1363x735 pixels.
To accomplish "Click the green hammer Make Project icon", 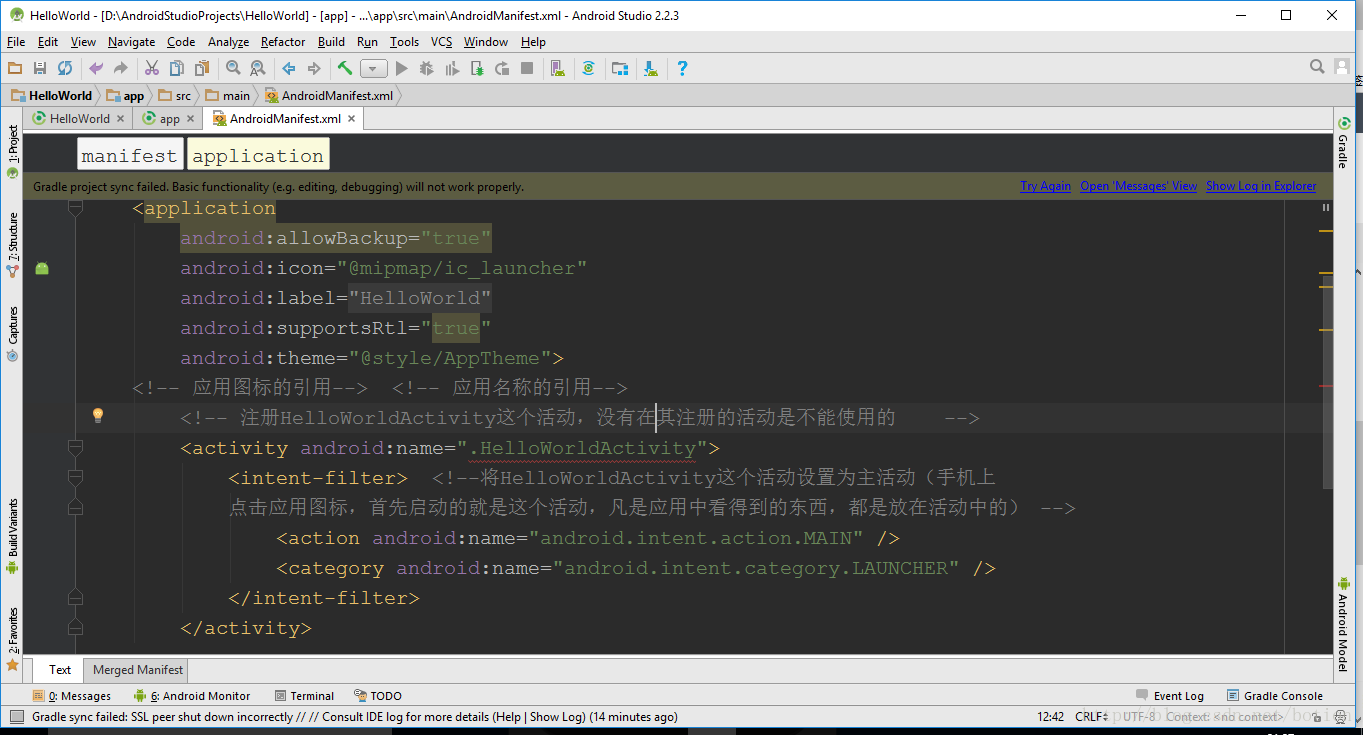I will pyautogui.click(x=345, y=68).
